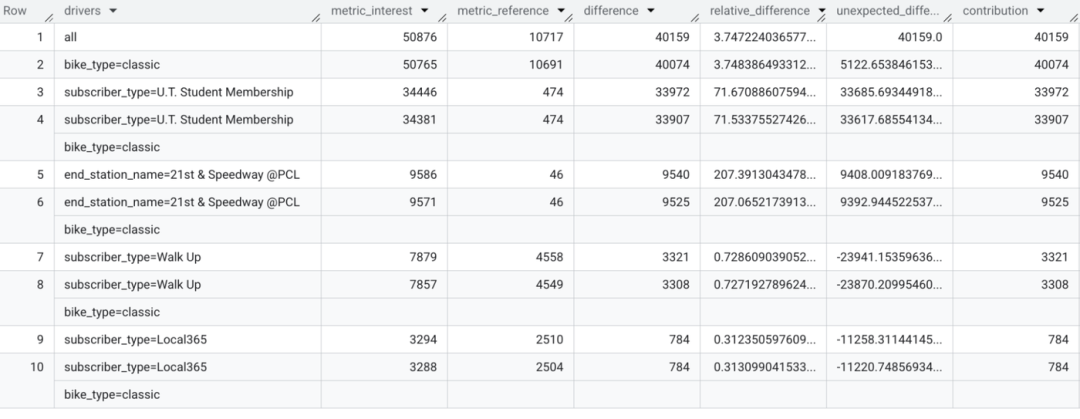Click the Row column header

pos(15,11)
